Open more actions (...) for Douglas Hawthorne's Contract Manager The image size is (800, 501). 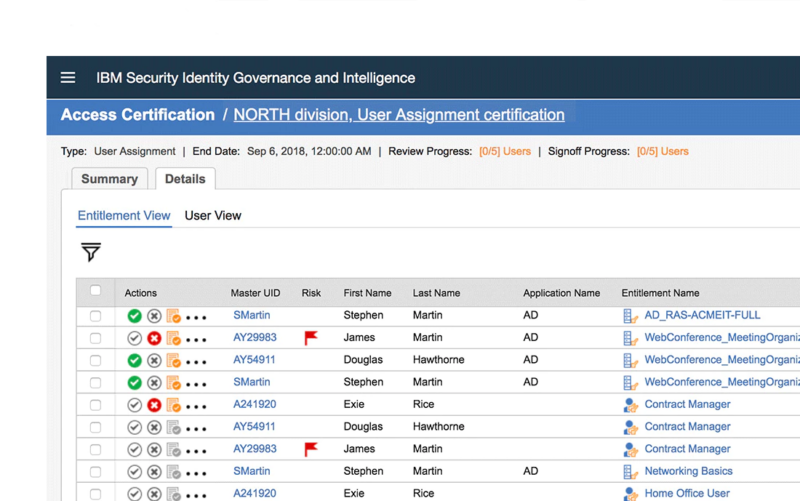(x=196, y=429)
